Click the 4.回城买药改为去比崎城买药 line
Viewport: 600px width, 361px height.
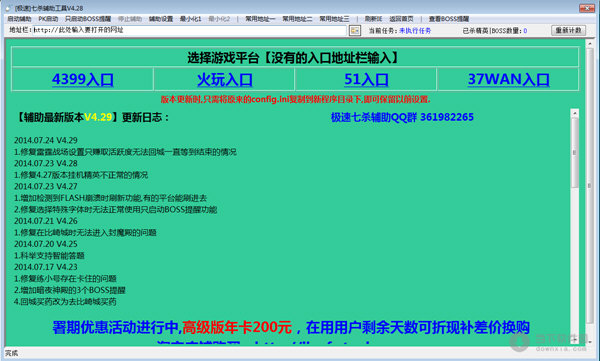65,302
